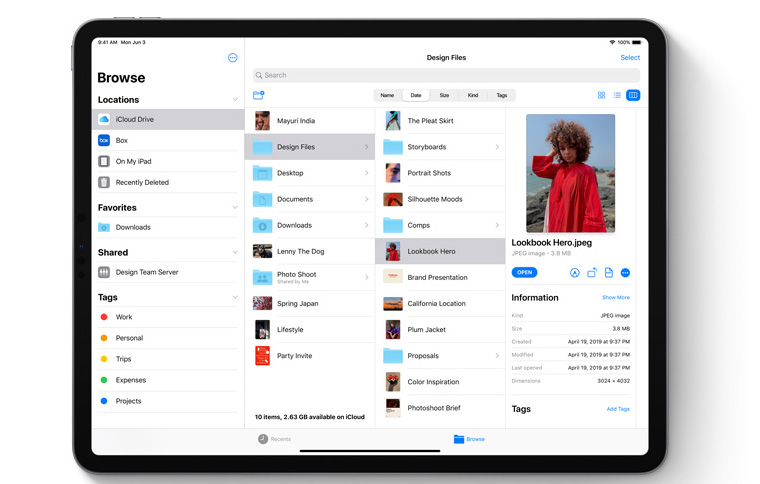This screenshot has width=760, height=484.
Task: Open Browse tab at bottom
Action: pos(469,439)
